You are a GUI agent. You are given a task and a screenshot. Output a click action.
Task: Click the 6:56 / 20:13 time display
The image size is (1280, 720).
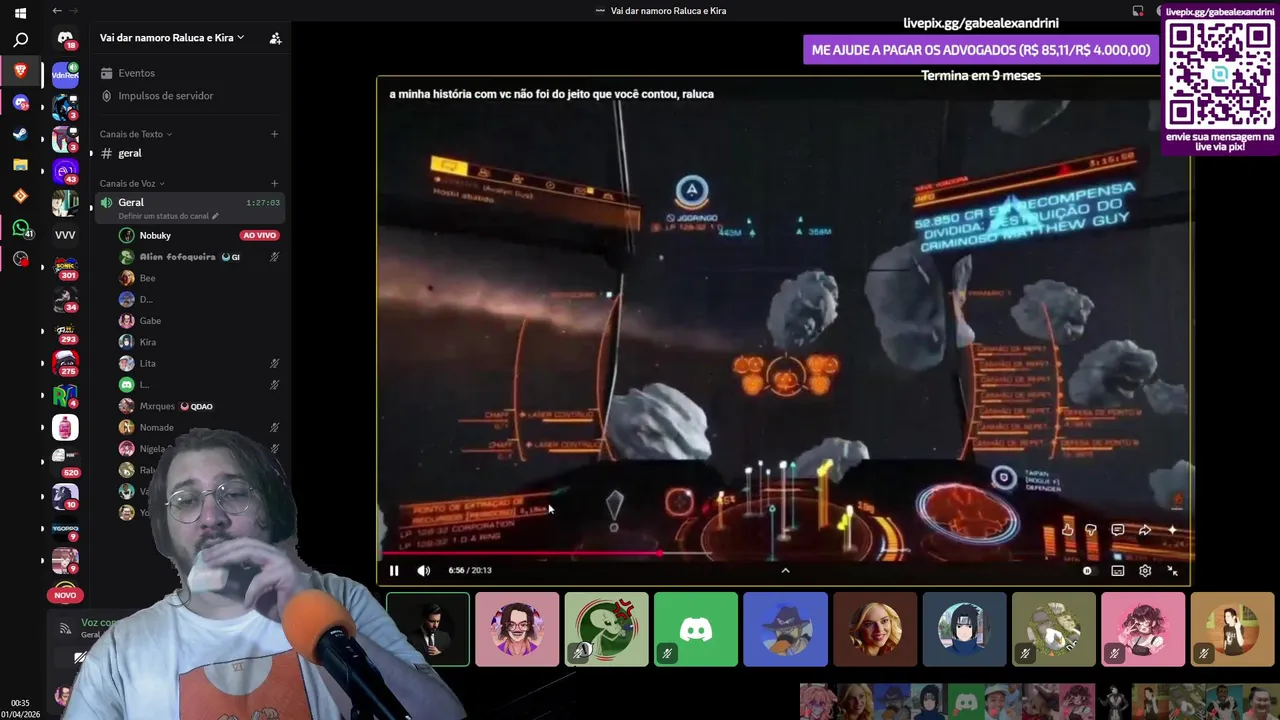point(470,570)
